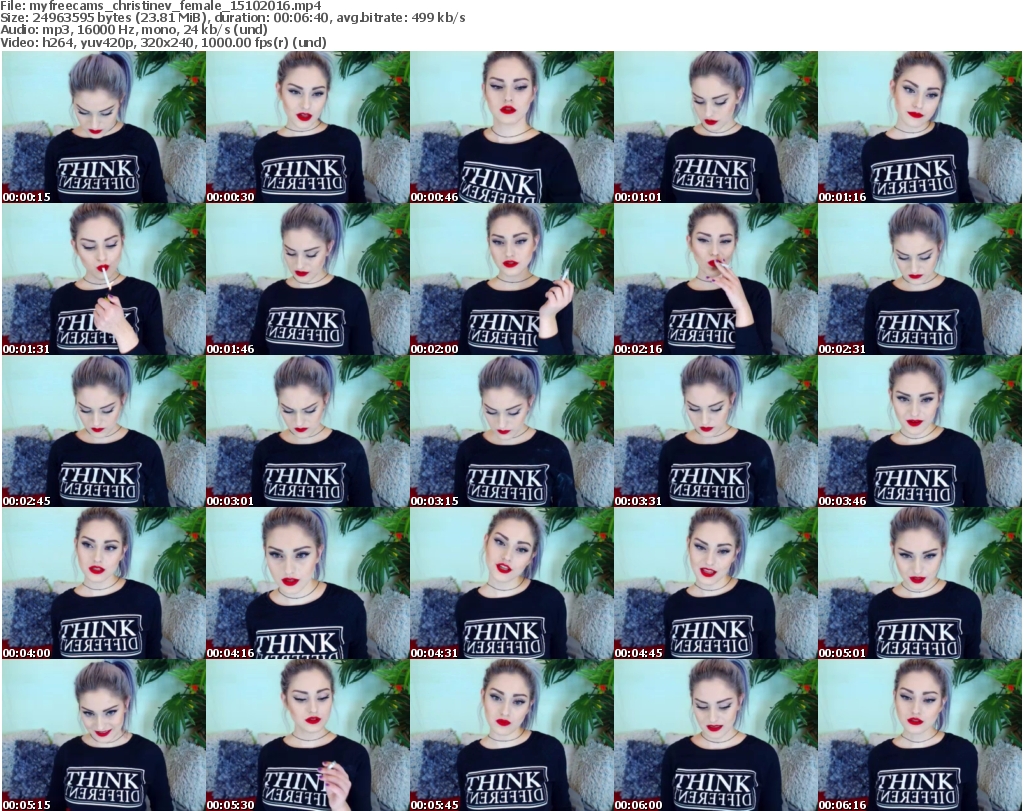
Task: Click the thumbnail marked 00:02:16
Action: click(x=715, y=279)
